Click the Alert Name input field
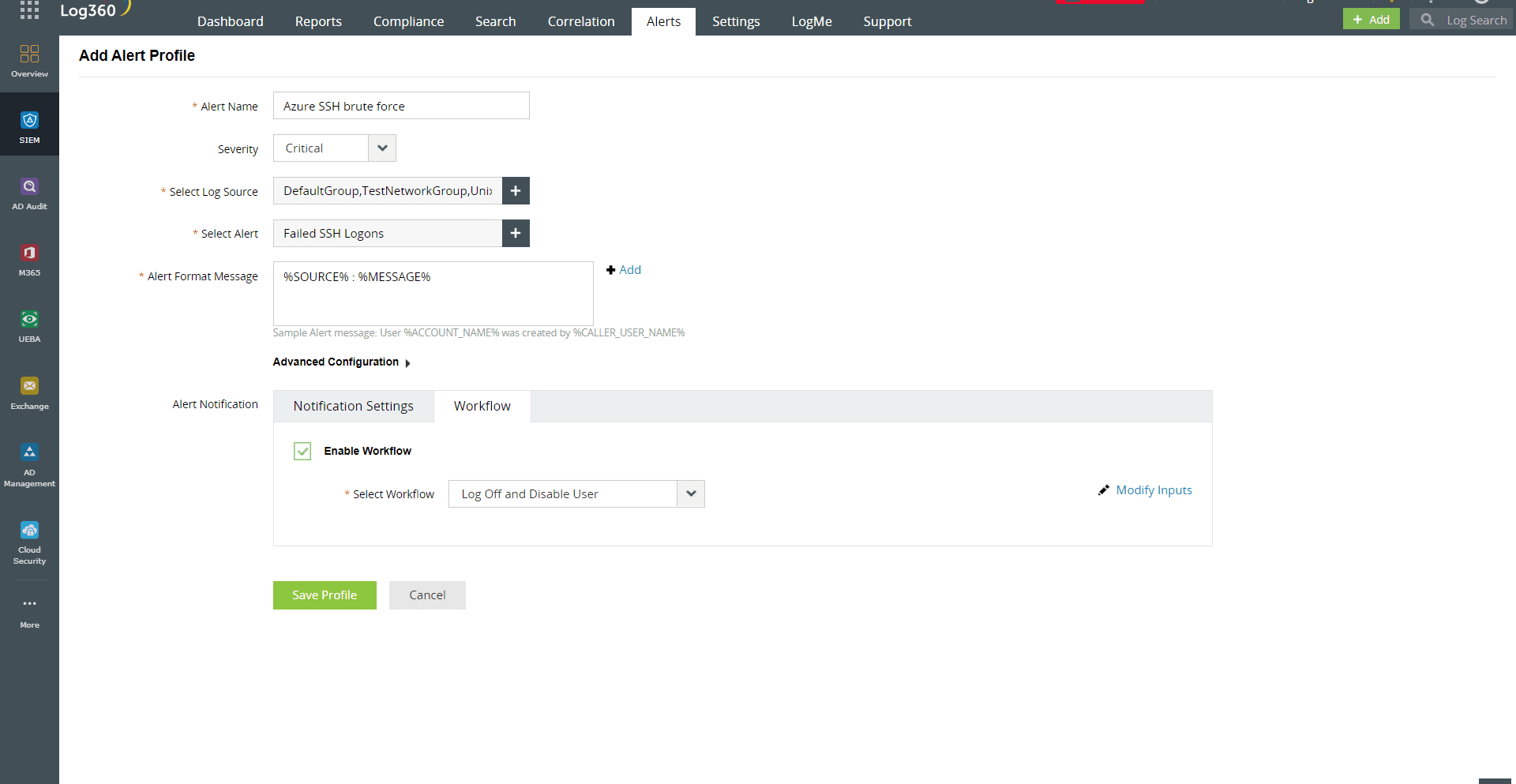Screen dimensions: 1516x784 [400, 105]
